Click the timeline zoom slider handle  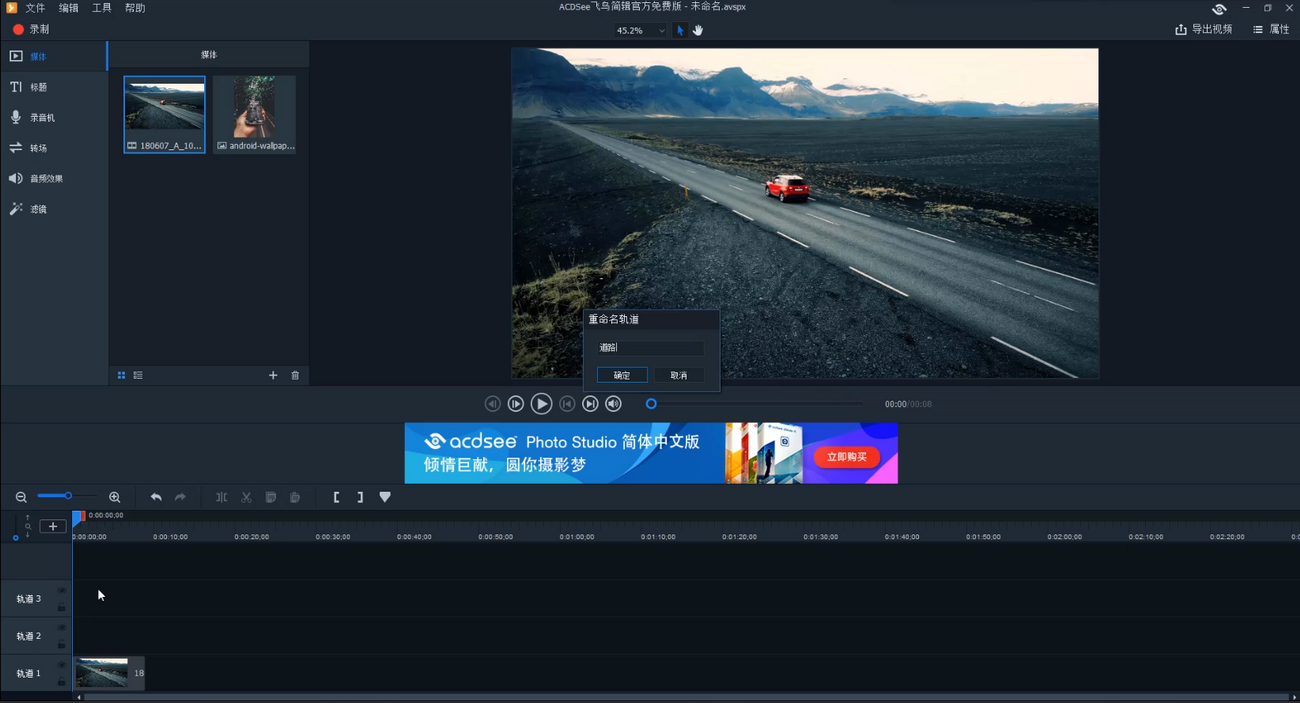(x=68, y=496)
